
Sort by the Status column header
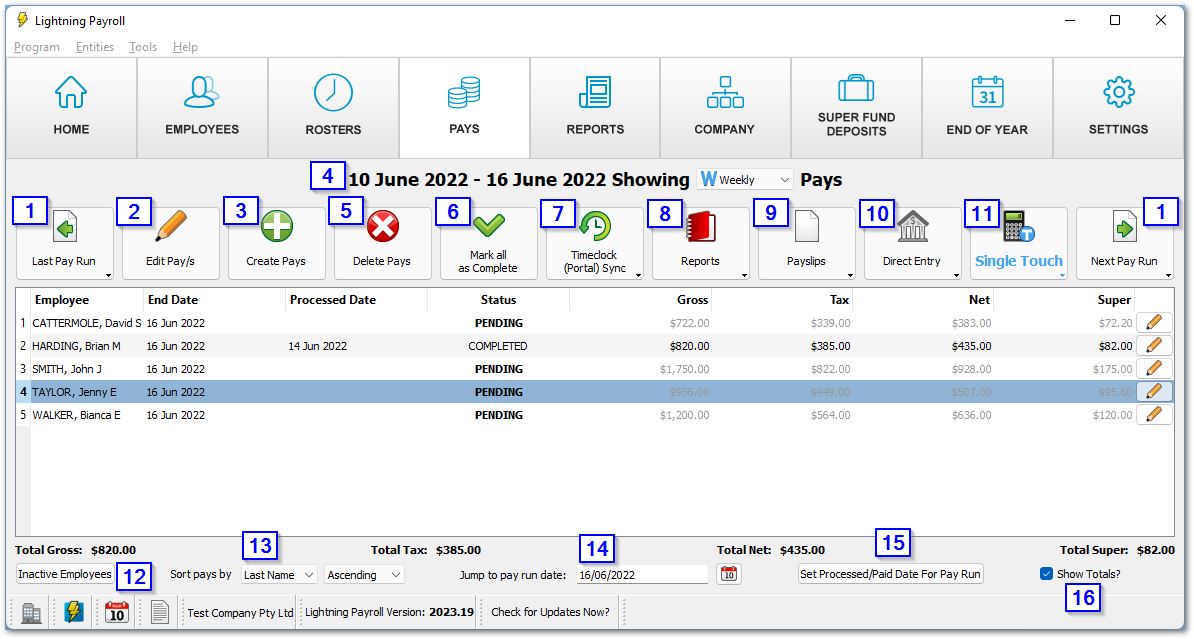[499, 300]
